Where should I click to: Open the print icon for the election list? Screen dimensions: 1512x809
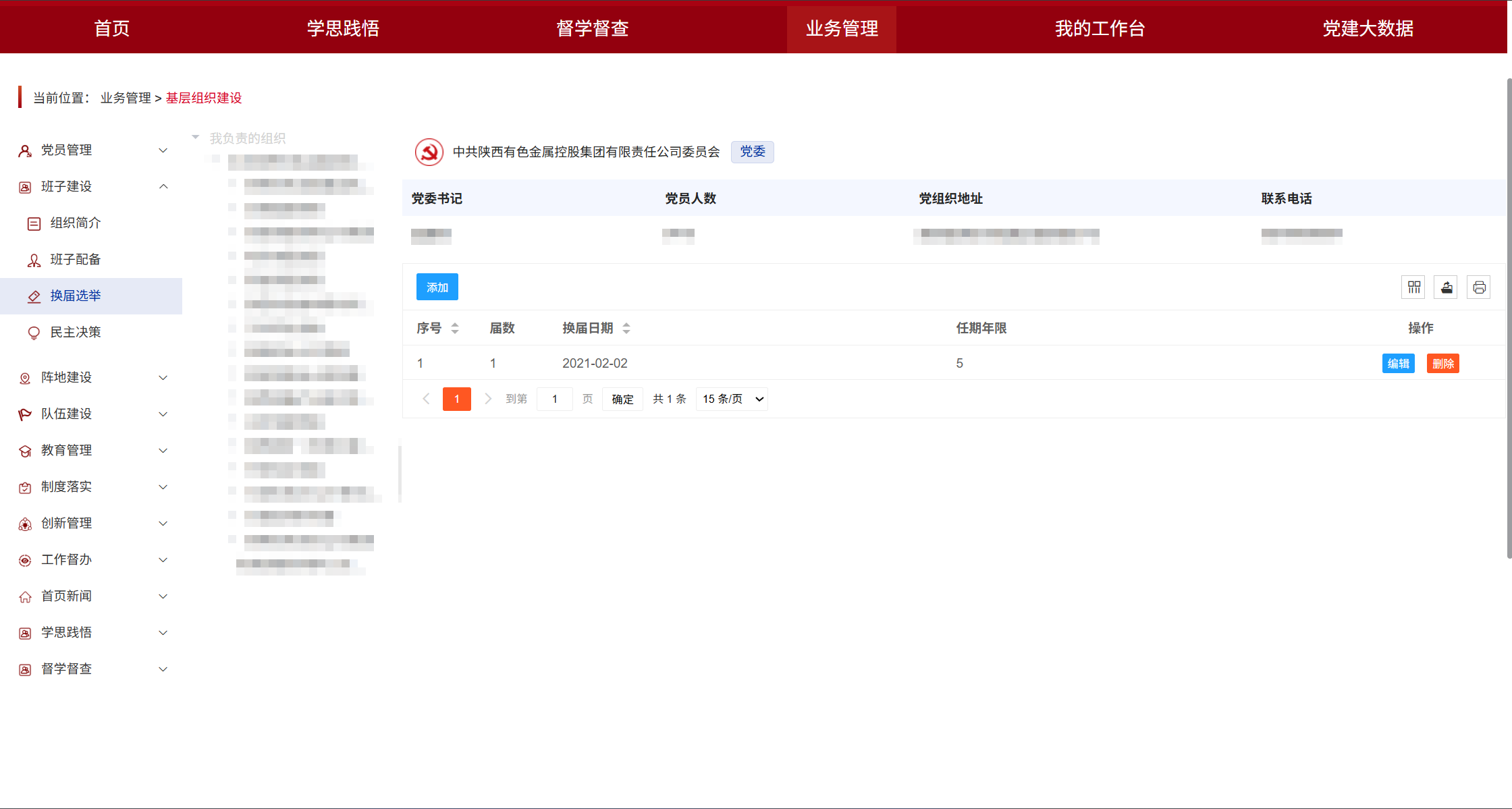click(1478, 287)
